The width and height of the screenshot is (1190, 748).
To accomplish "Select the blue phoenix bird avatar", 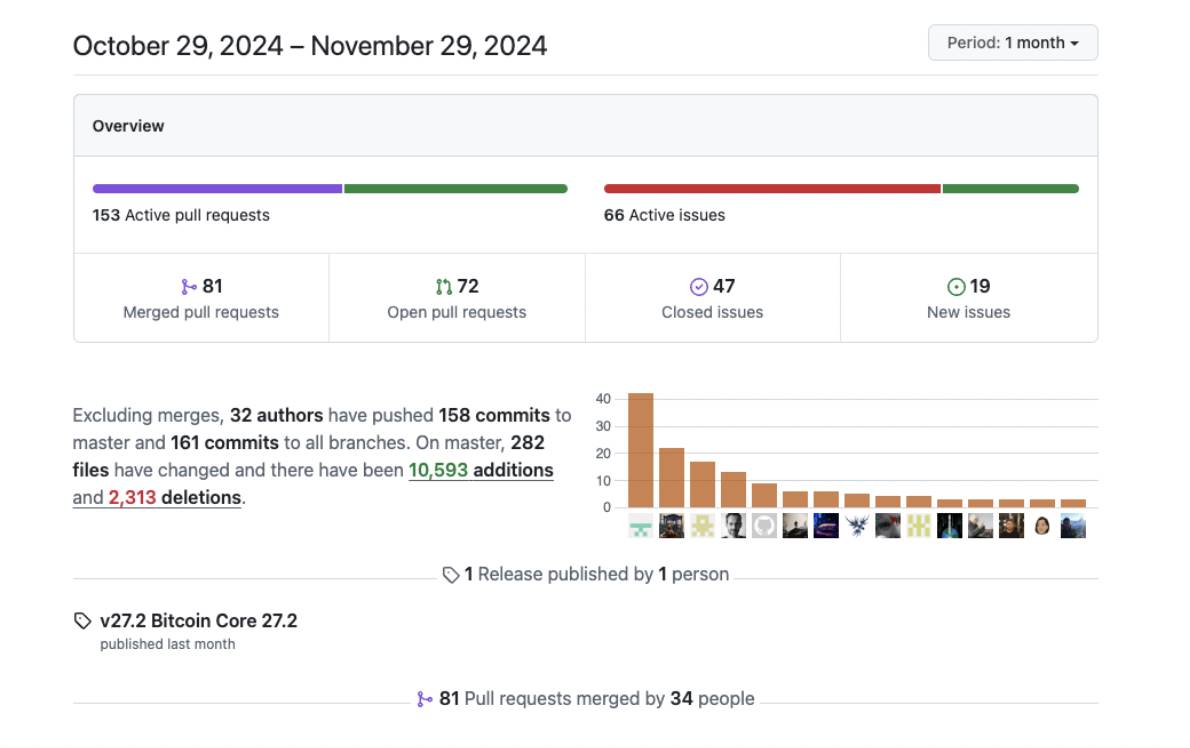I will point(856,525).
